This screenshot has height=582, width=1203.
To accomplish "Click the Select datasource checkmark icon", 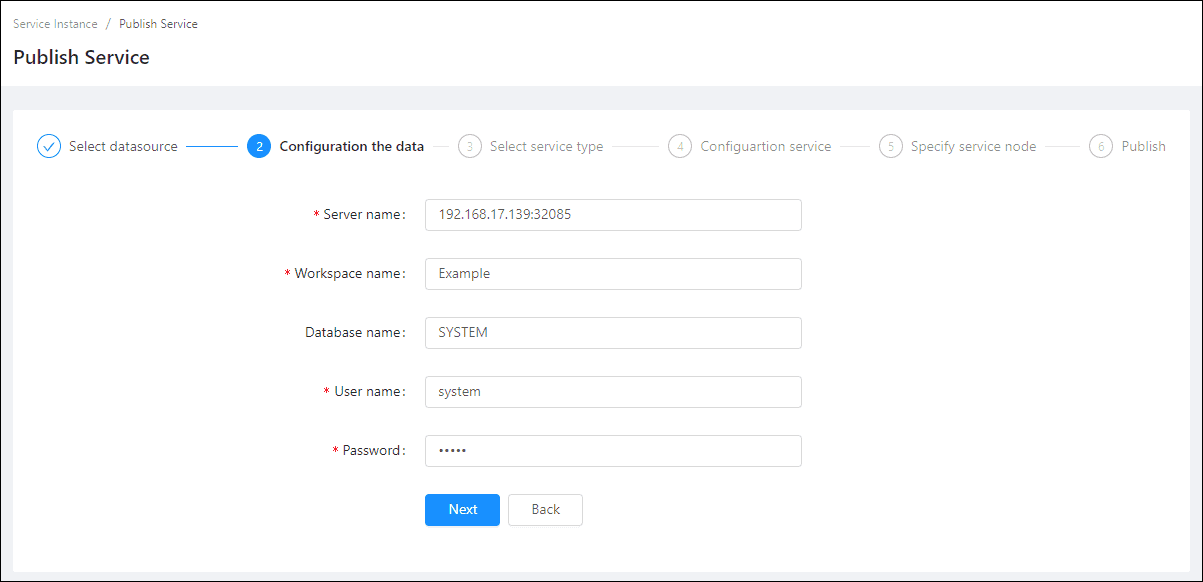I will pyautogui.click(x=49, y=146).
